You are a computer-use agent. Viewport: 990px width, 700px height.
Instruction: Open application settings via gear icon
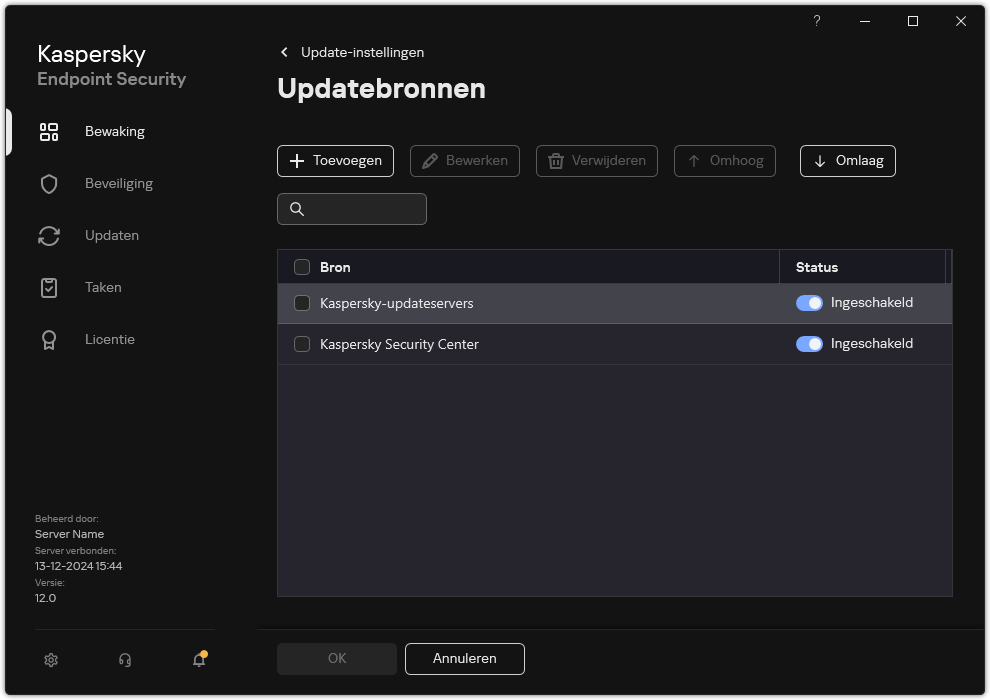pos(50,660)
